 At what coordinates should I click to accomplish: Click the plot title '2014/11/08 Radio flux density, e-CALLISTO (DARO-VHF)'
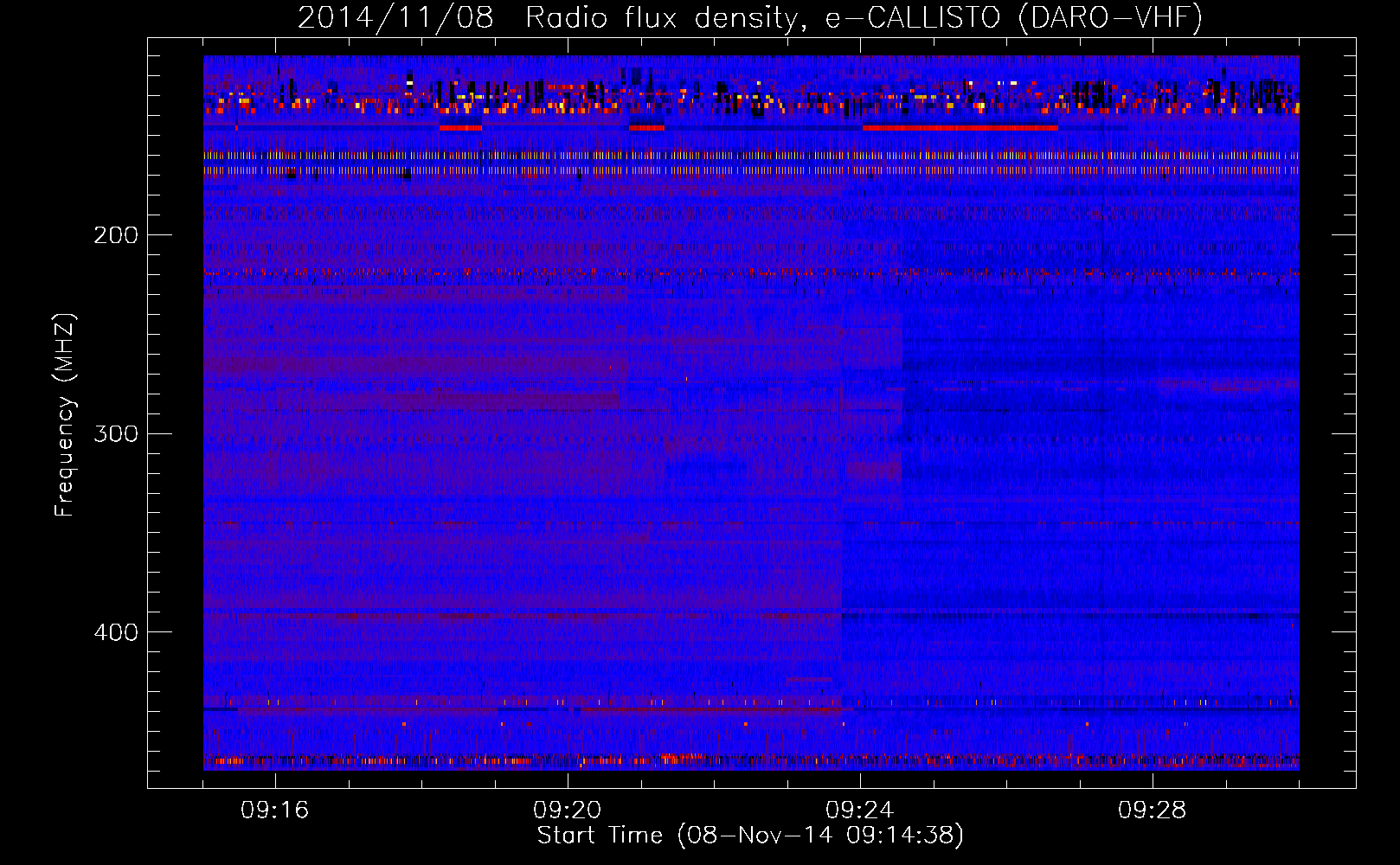(x=750, y=18)
